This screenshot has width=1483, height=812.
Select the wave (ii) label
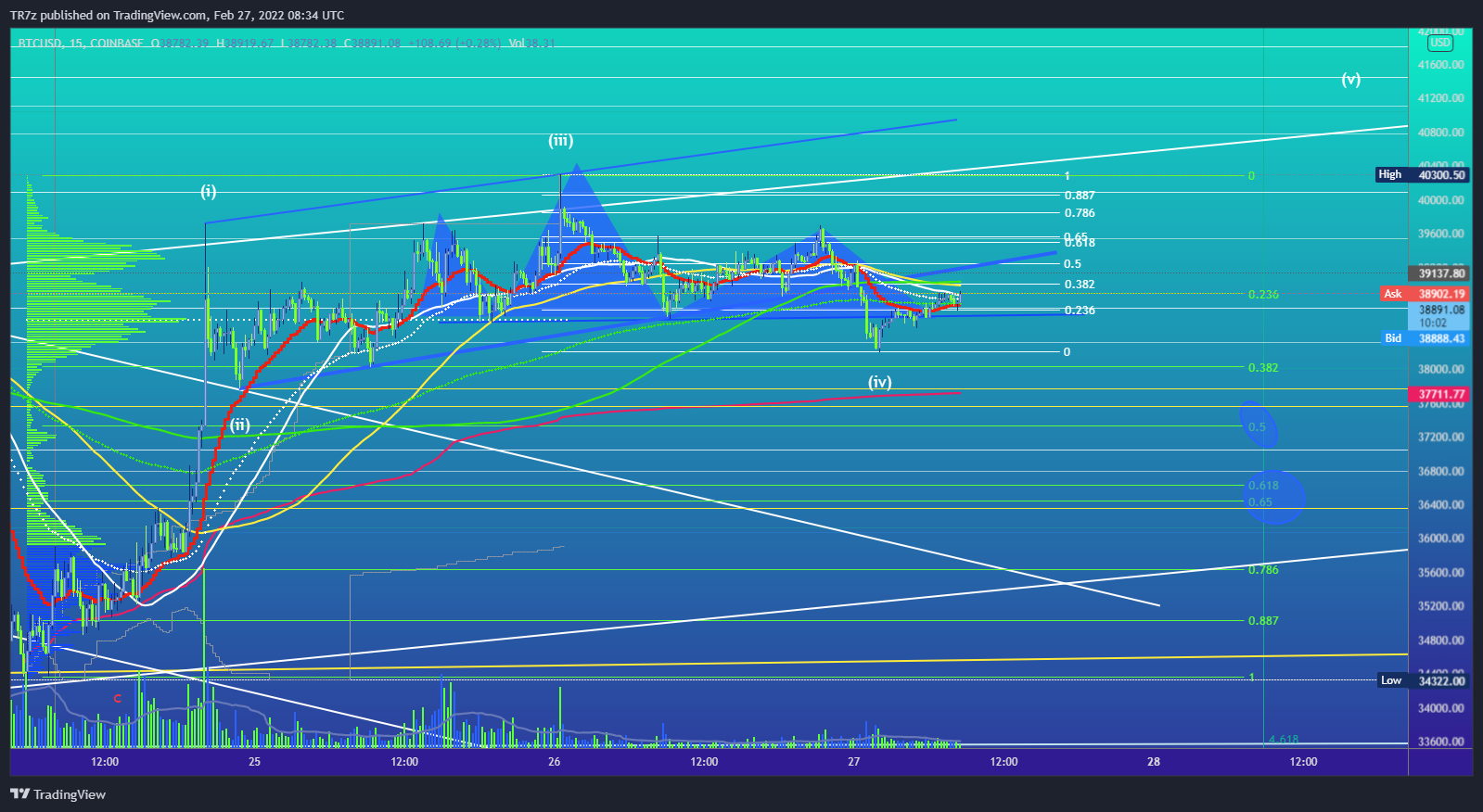tap(240, 425)
